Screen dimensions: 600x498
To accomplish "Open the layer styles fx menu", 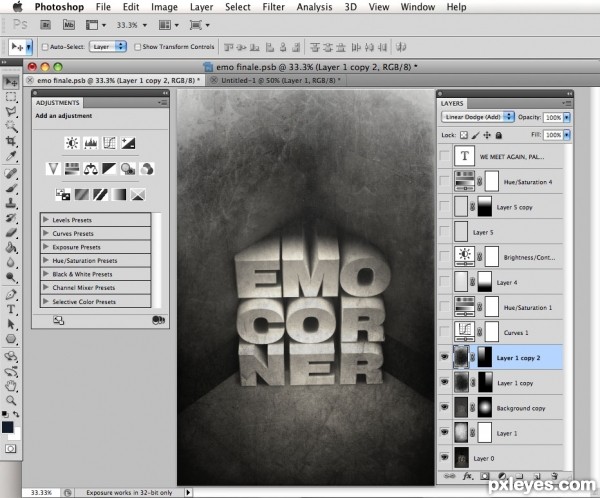I will pos(468,476).
